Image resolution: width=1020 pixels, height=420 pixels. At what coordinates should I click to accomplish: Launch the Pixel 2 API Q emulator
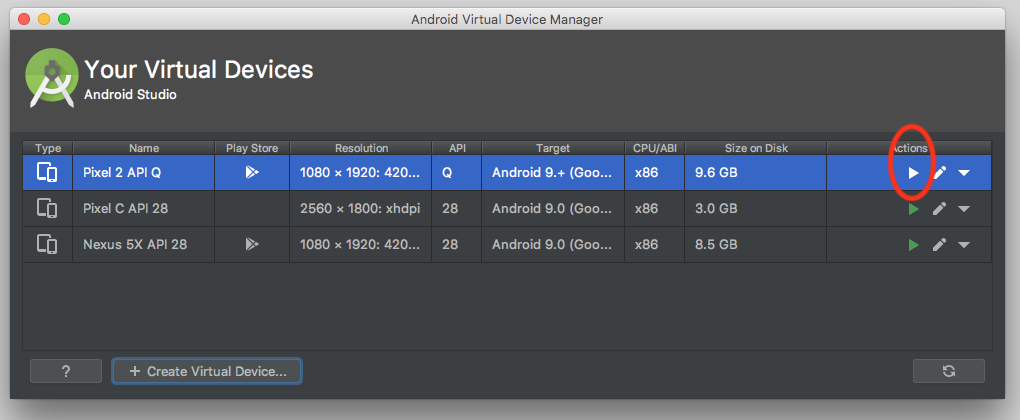tap(913, 173)
